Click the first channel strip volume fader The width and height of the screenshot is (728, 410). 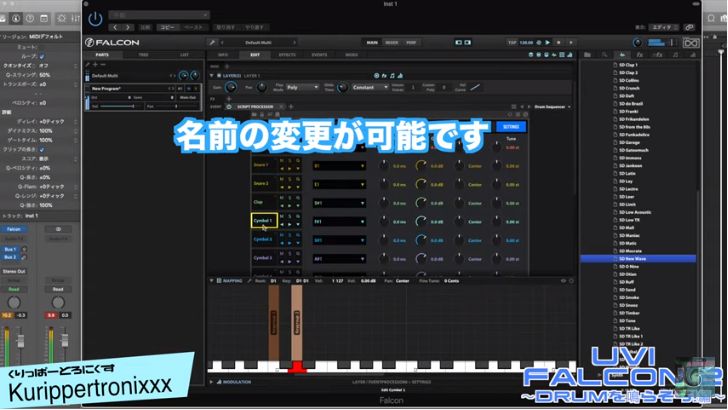20,341
